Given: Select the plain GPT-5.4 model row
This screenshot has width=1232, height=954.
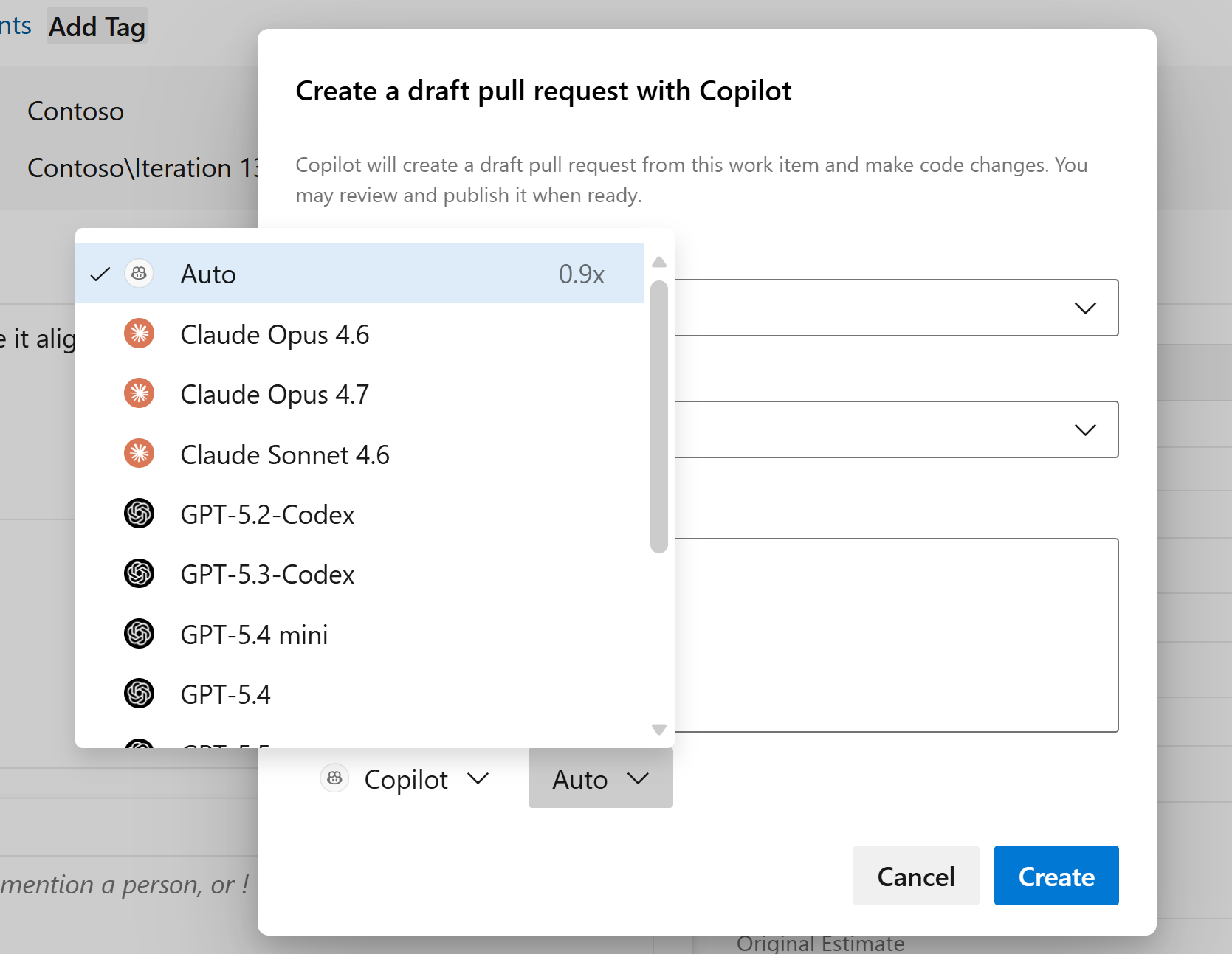Looking at the screenshot, I should pos(359,694).
